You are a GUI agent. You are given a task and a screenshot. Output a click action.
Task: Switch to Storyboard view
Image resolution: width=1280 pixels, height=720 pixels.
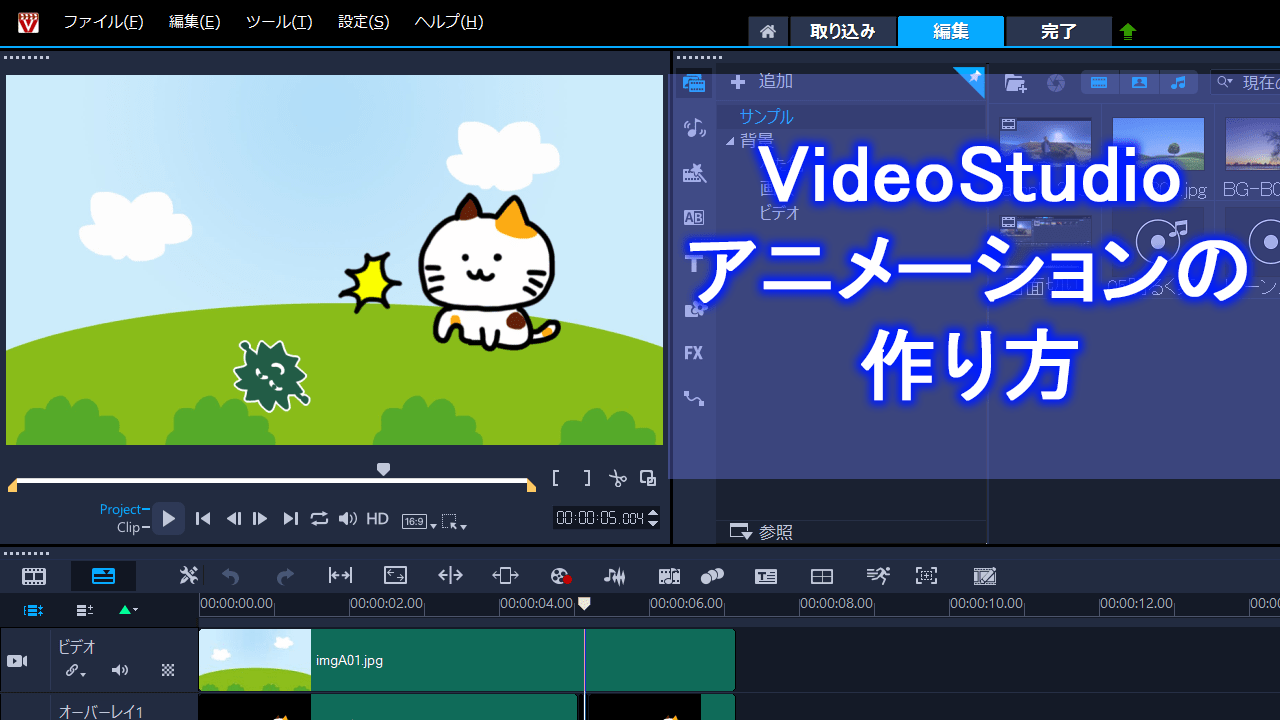point(34,576)
